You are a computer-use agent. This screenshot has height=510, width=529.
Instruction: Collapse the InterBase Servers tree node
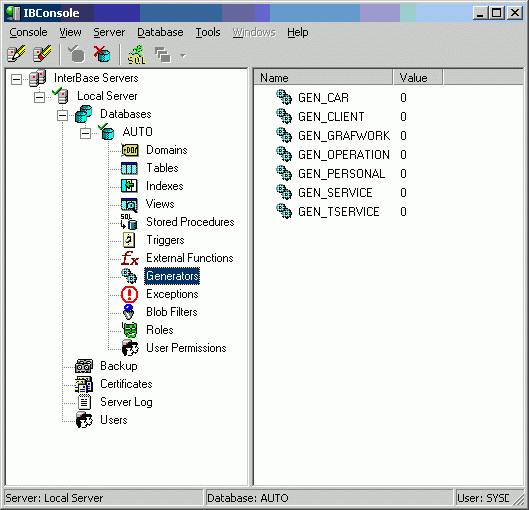(x=16, y=79)
